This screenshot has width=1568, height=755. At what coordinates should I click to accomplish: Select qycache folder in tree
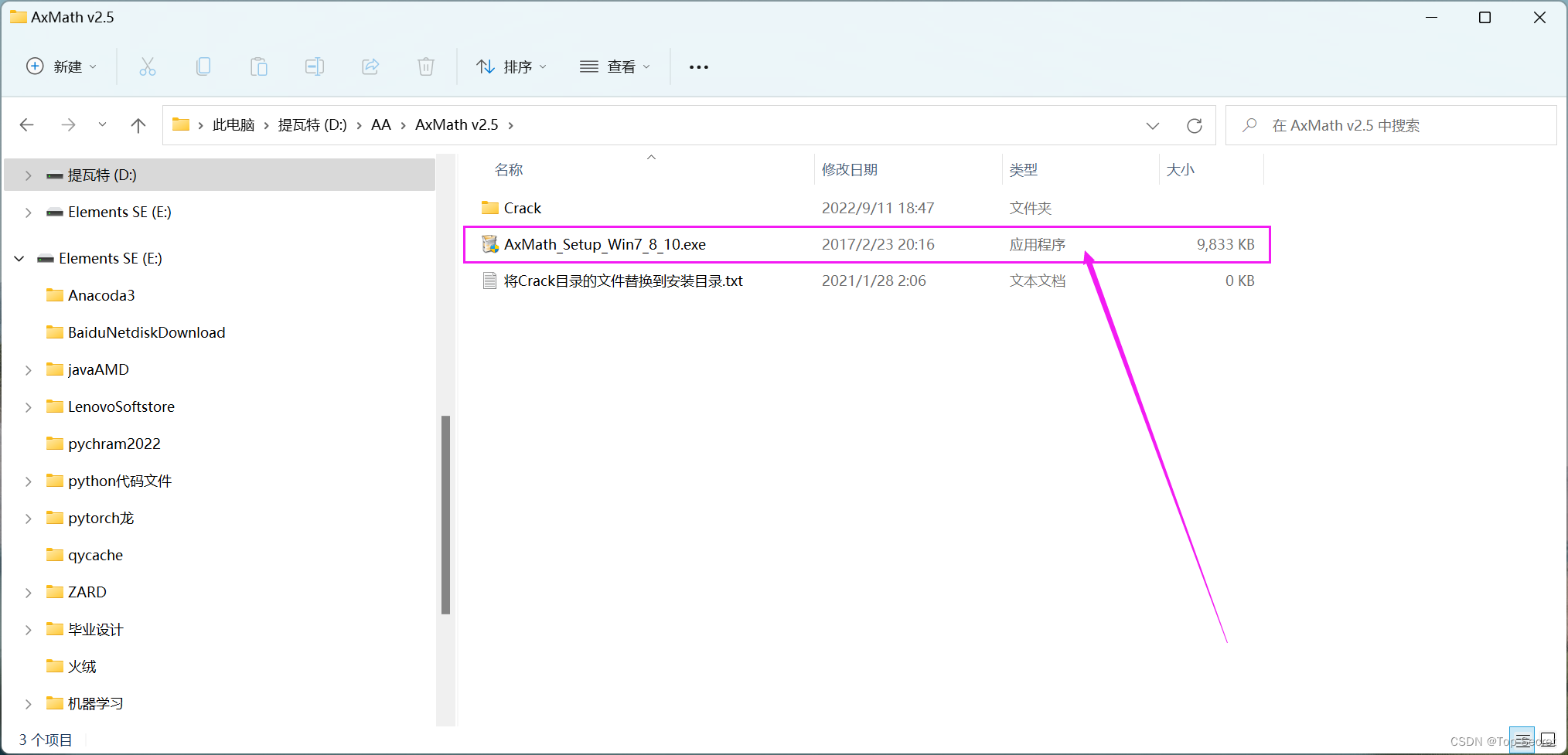[95, 555]
